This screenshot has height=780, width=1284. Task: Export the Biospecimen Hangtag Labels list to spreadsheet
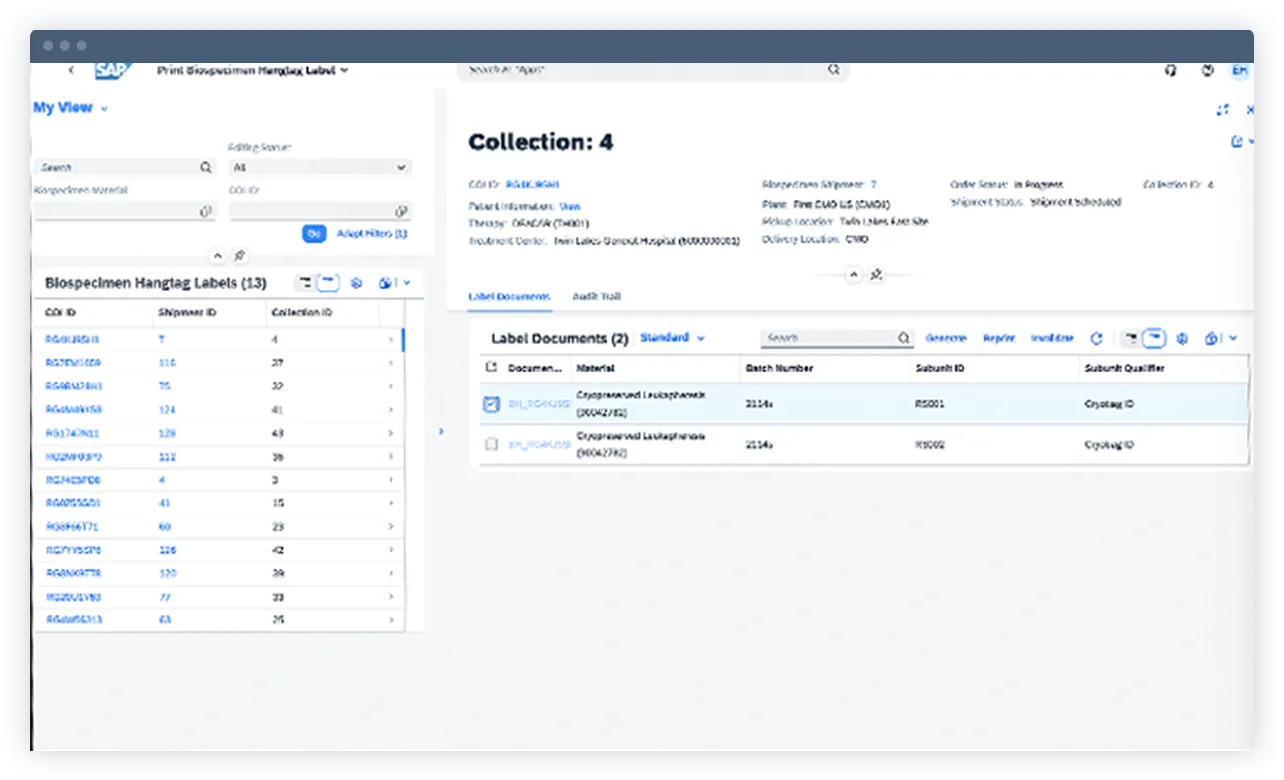tap(385, 283)
